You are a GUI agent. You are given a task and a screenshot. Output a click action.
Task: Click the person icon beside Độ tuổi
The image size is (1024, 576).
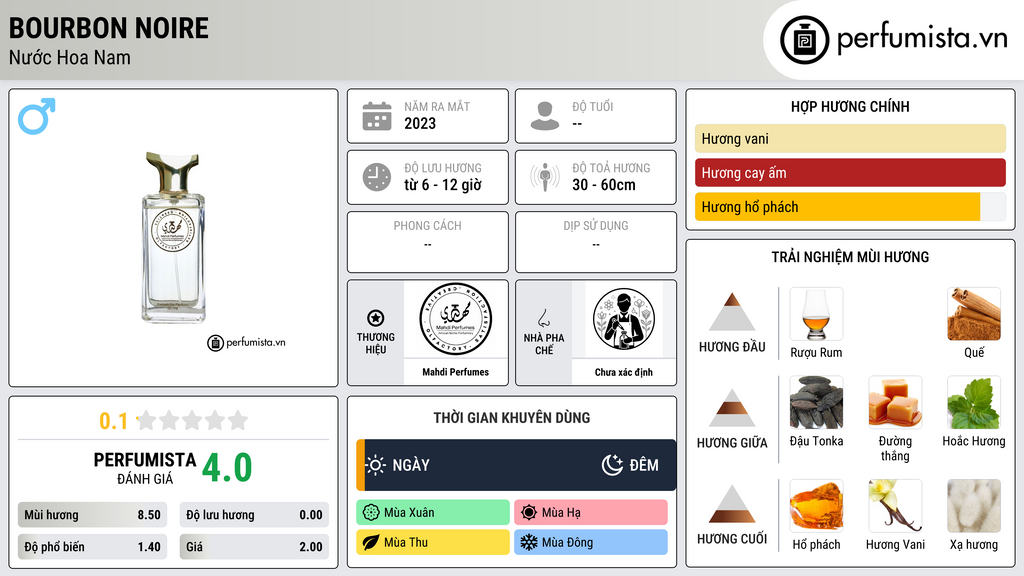[x=545, y=116]
